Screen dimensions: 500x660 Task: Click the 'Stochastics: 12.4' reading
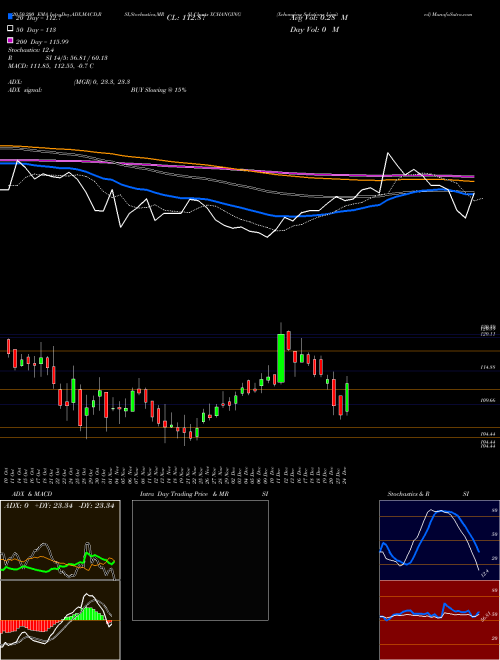pyautogui.click(x=30, y=50)
